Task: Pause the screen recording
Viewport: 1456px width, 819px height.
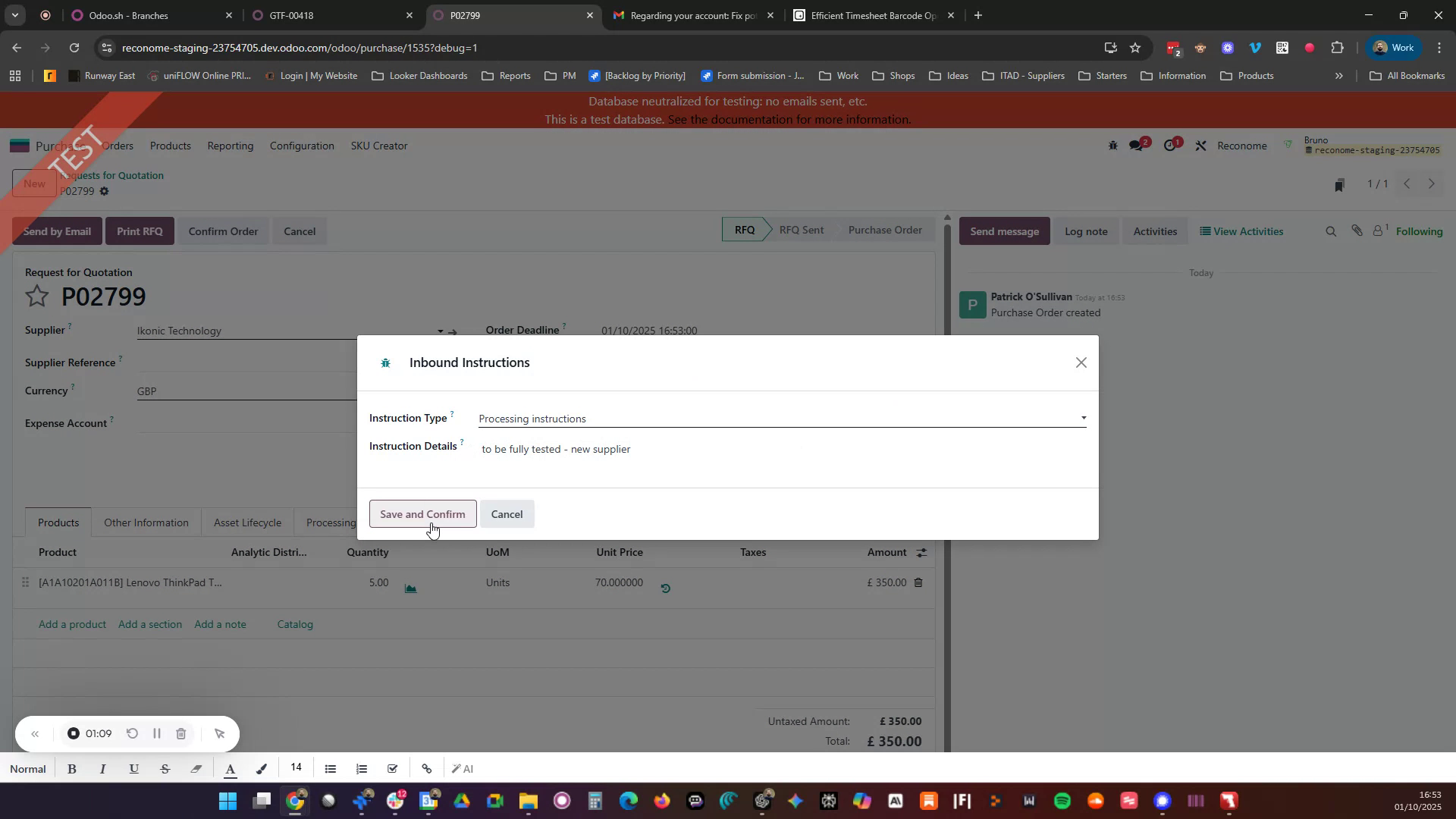Action: (x=157, y=733)
